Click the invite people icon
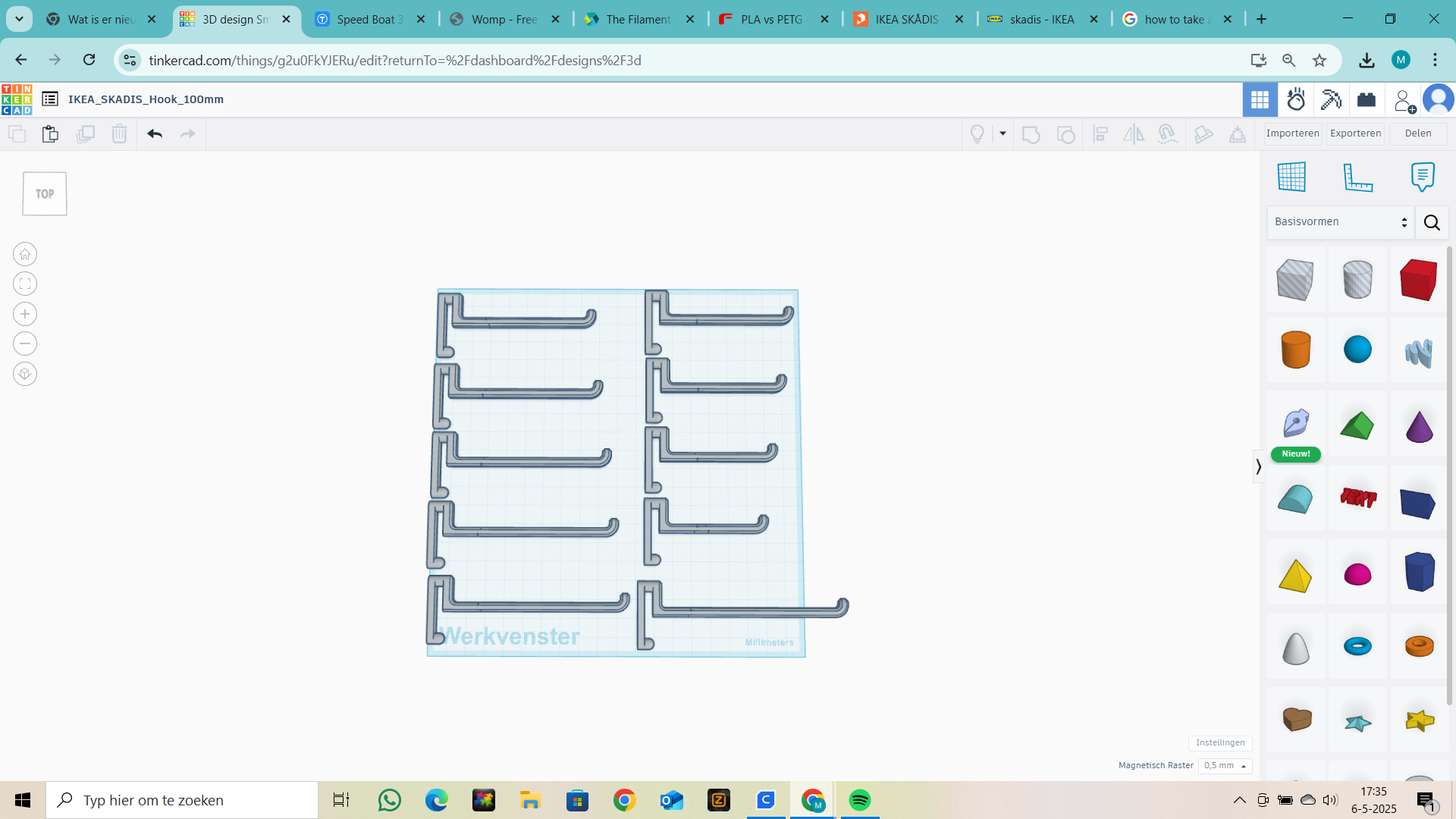 (1404, 100)
